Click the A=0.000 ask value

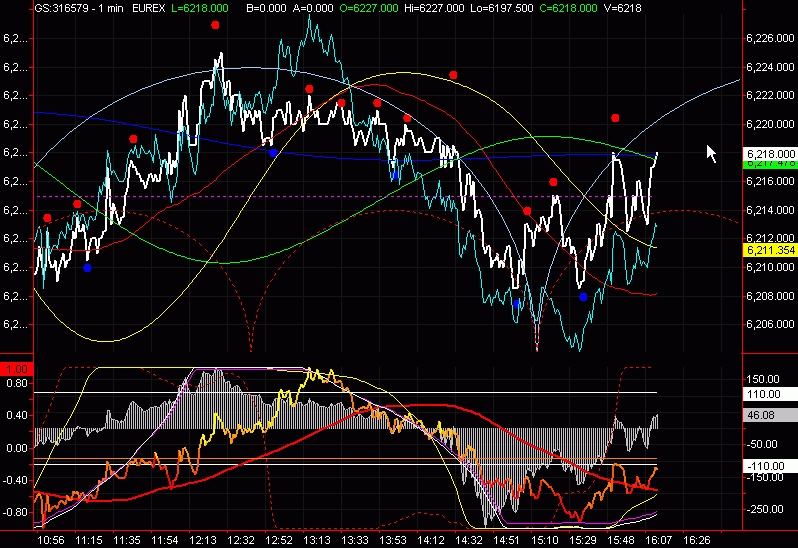click(313, 8)
